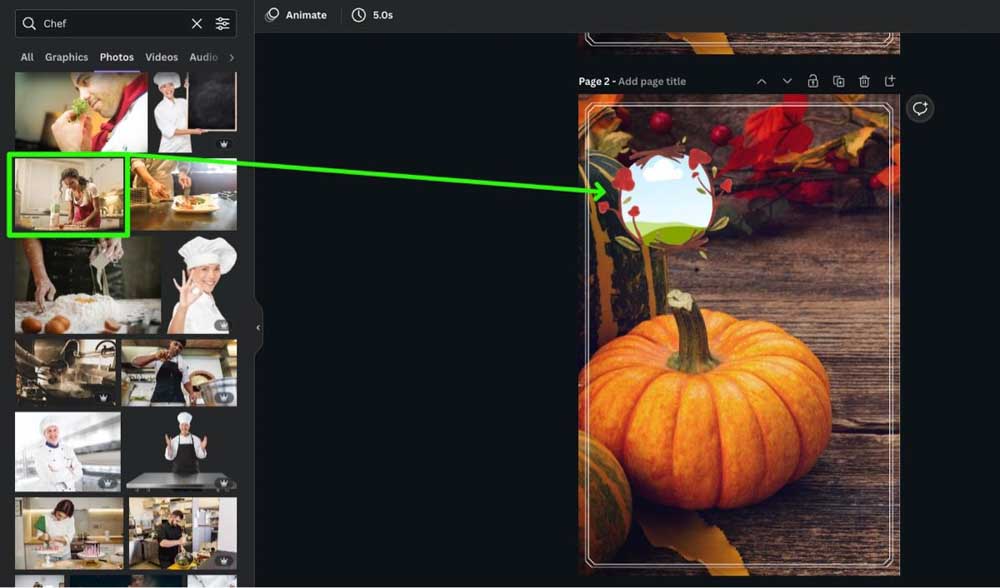
Task: Open the Videos tab
Action: pos(161,57)
